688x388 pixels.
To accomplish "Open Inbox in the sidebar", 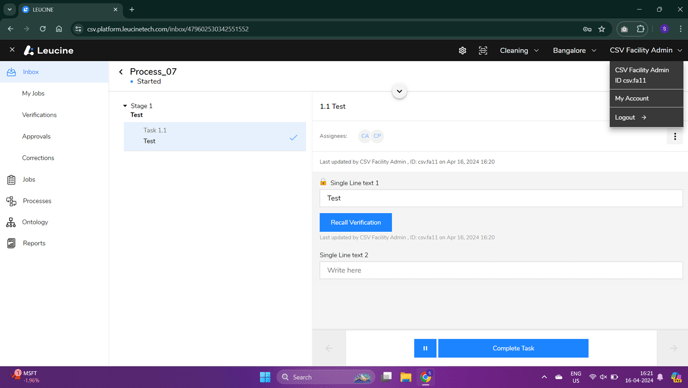I will pos(54,72).
